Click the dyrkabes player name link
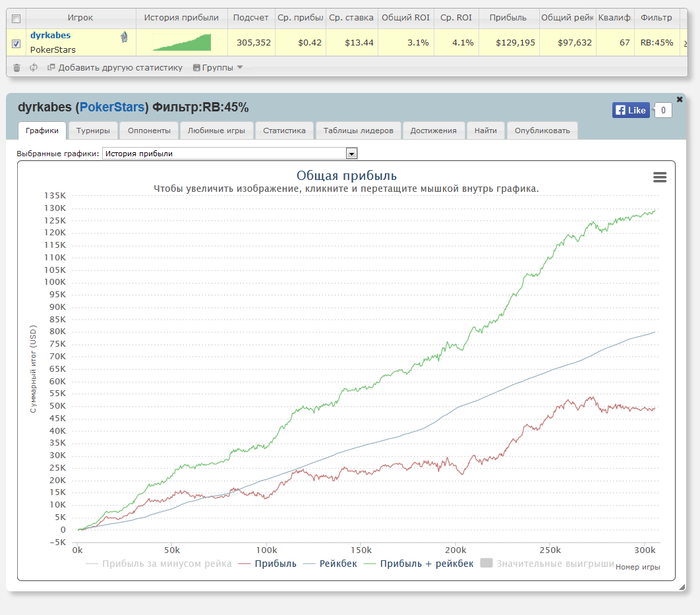The image size is (700, 615). (x=50, y=35)
